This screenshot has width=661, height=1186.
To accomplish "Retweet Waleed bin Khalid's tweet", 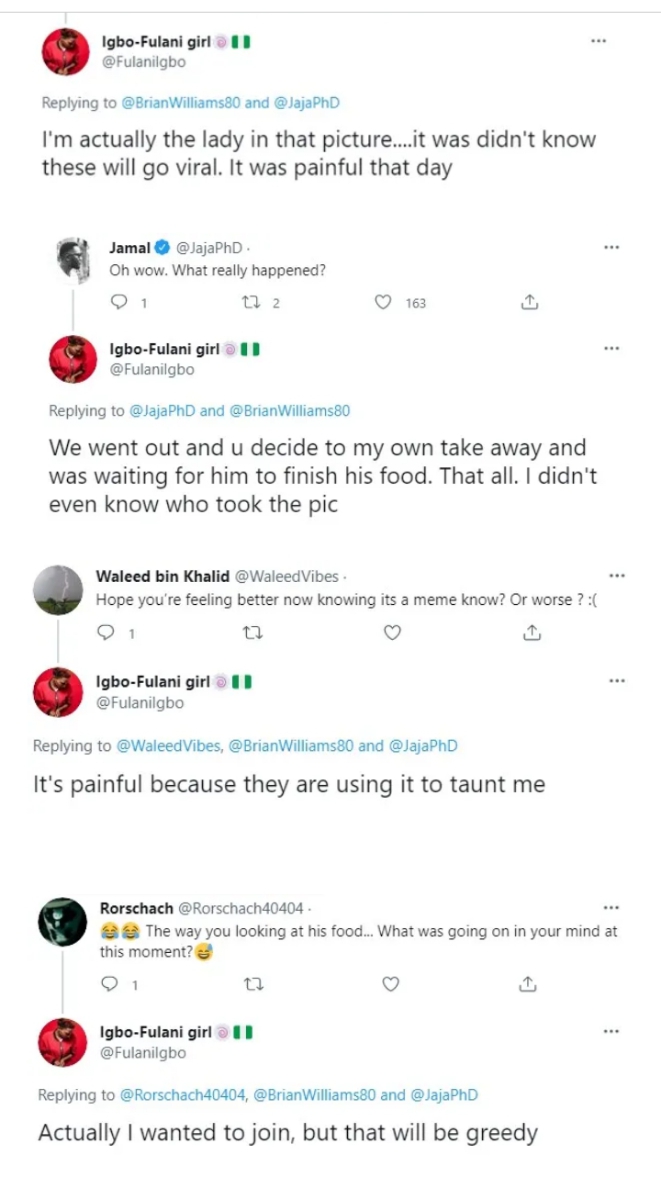I will (252, 632).
